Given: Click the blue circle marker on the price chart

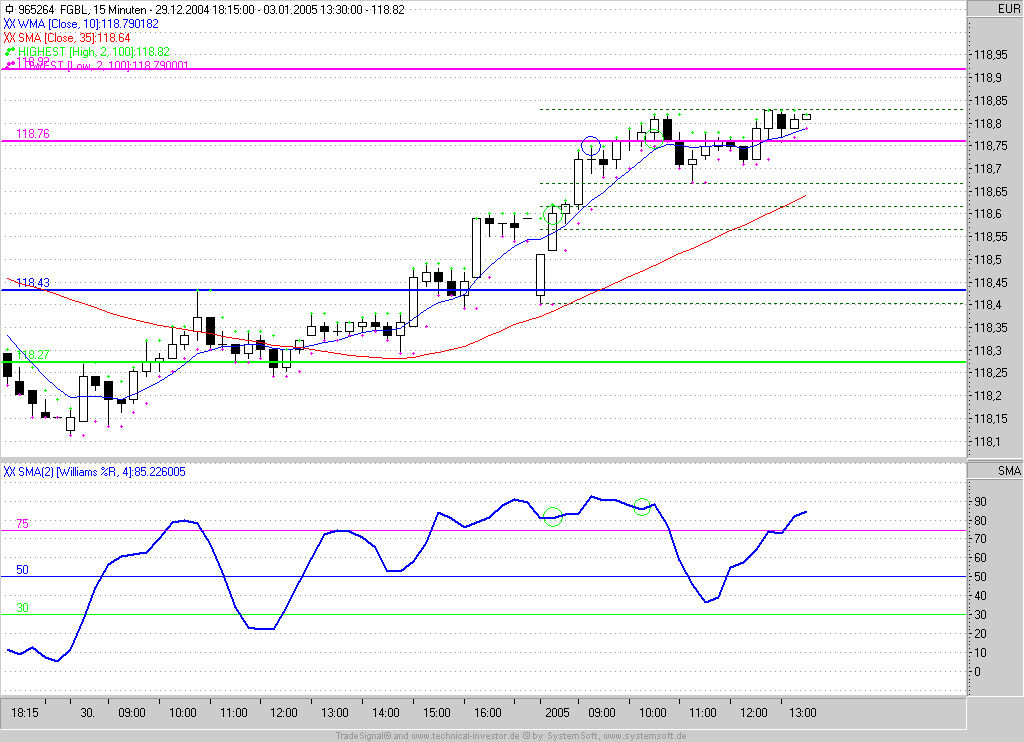Looking at the screenshot, I should pos(590,145).
